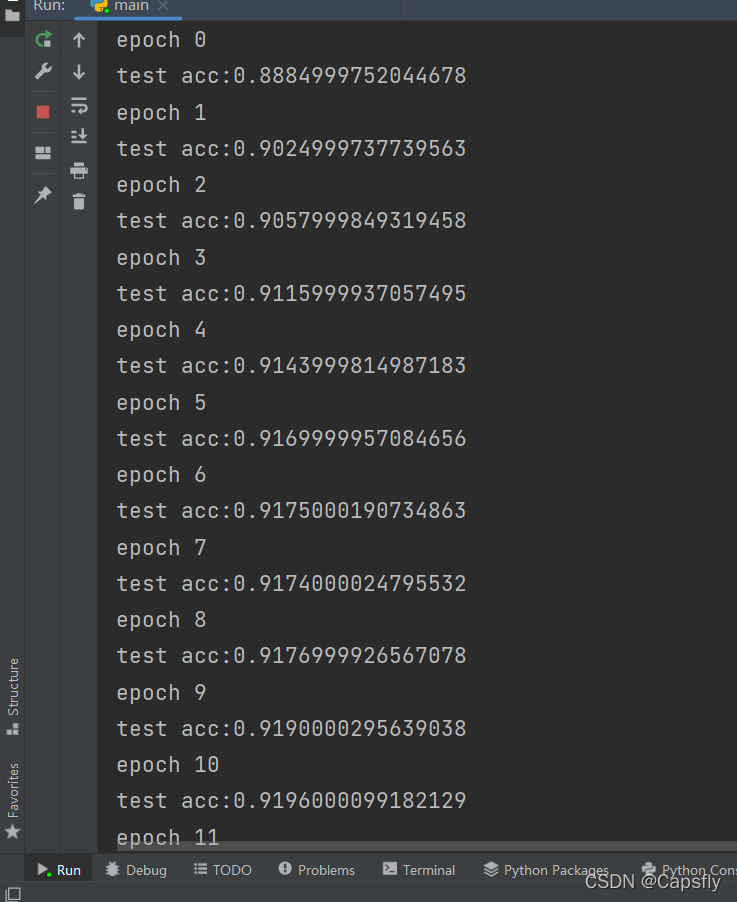Switch to the Run tool window tab
The image size is (737, 902).
(59, 870)
